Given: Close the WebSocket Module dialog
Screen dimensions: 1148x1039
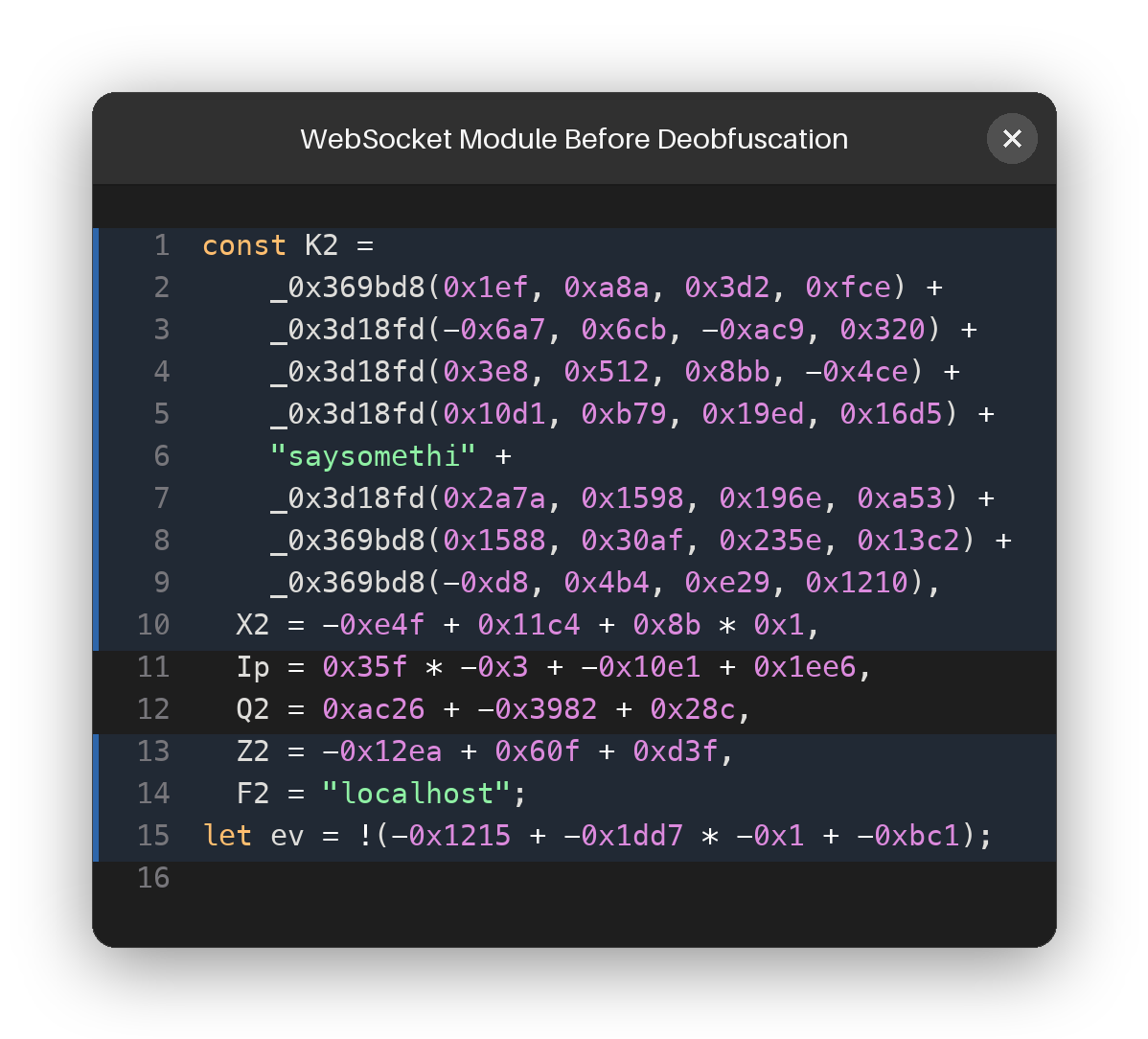Looking at the screenshot, I should [1012, 138].
